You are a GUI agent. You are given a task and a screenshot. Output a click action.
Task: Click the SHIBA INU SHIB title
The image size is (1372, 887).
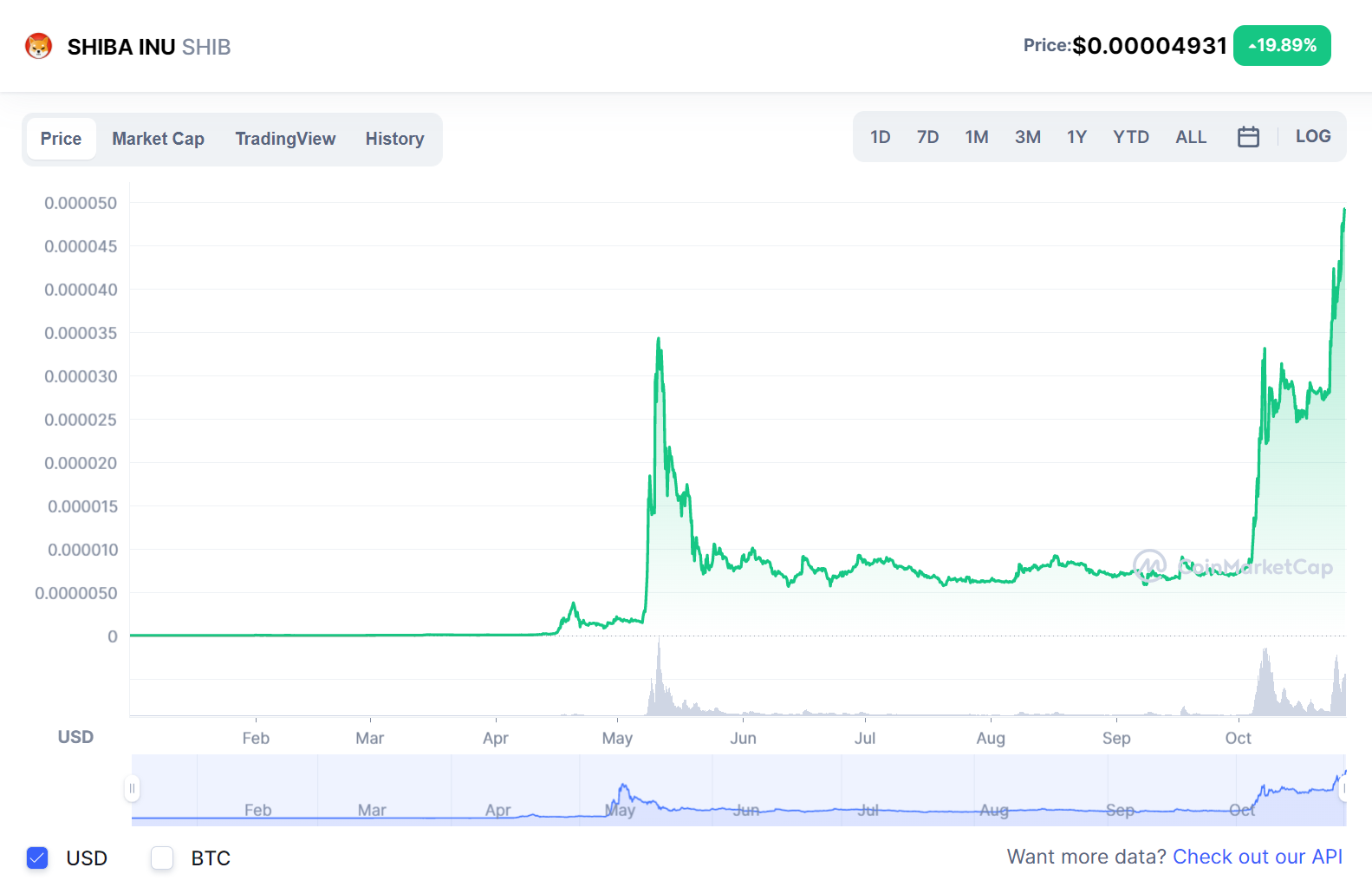pos(149,47)
